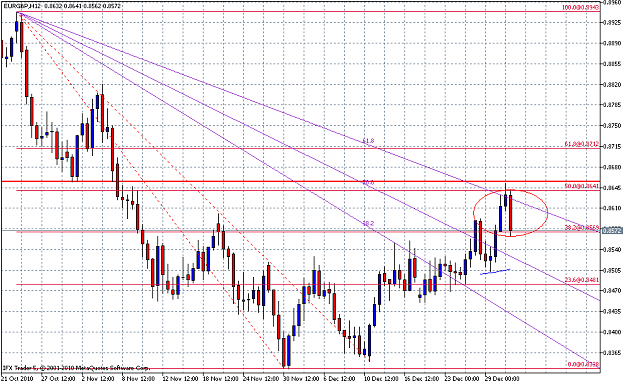Click the 0.8750 price axis value
Image resolution: width=625 pixels, height=384 pixels.
(613, 126)
